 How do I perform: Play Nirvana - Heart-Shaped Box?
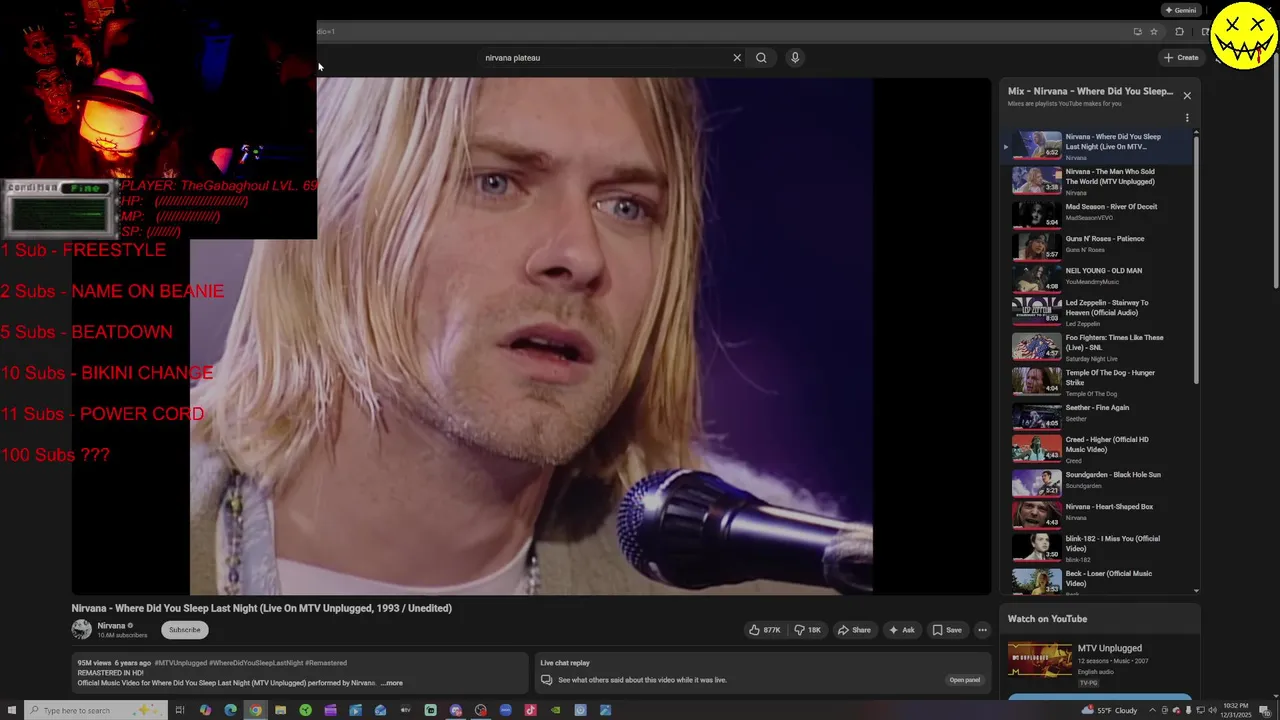1098,514
